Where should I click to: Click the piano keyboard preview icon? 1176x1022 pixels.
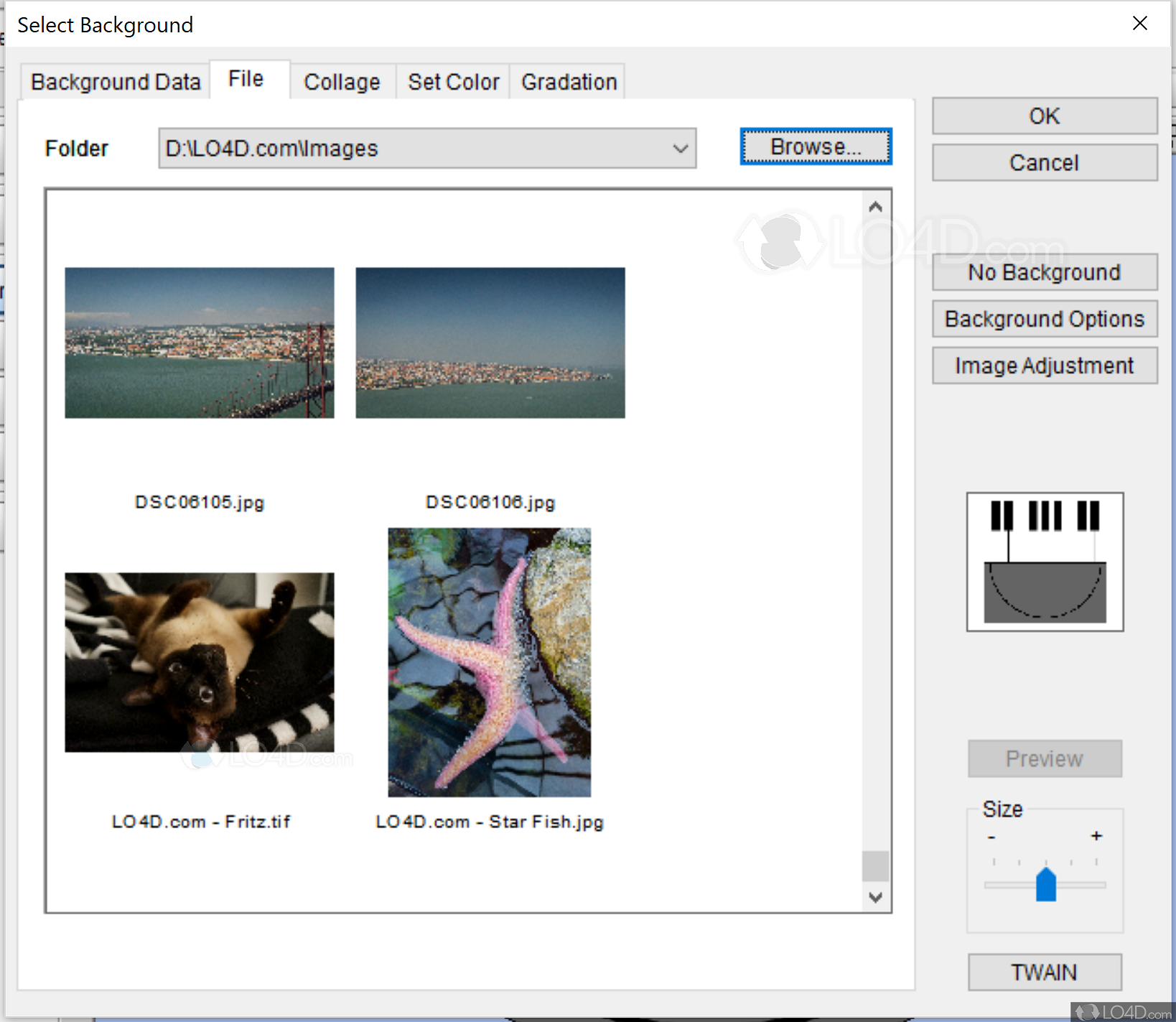[x=1044, y=561]
